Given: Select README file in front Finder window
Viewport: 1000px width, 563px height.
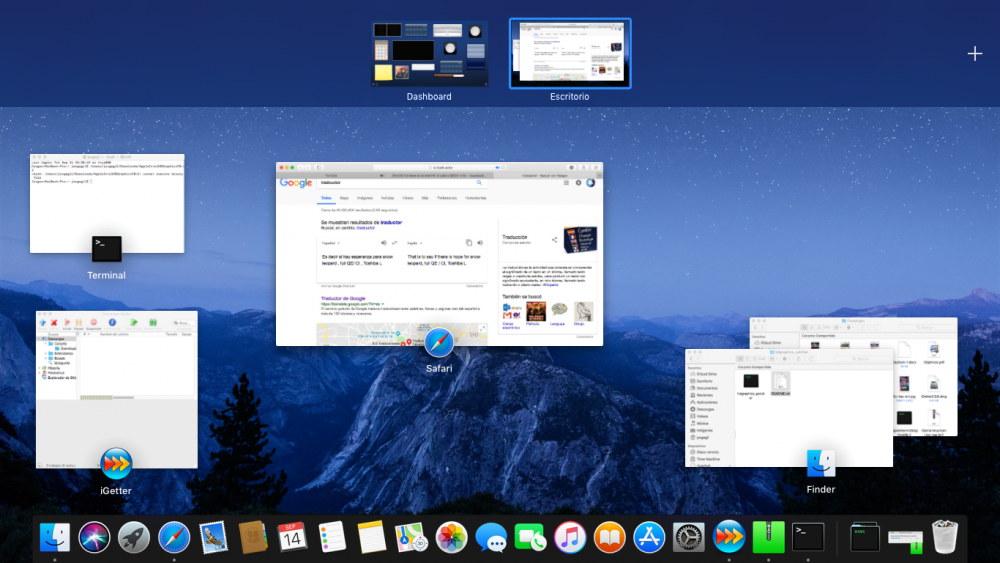Looking at the screenshot, I should (x=781, y=384).
